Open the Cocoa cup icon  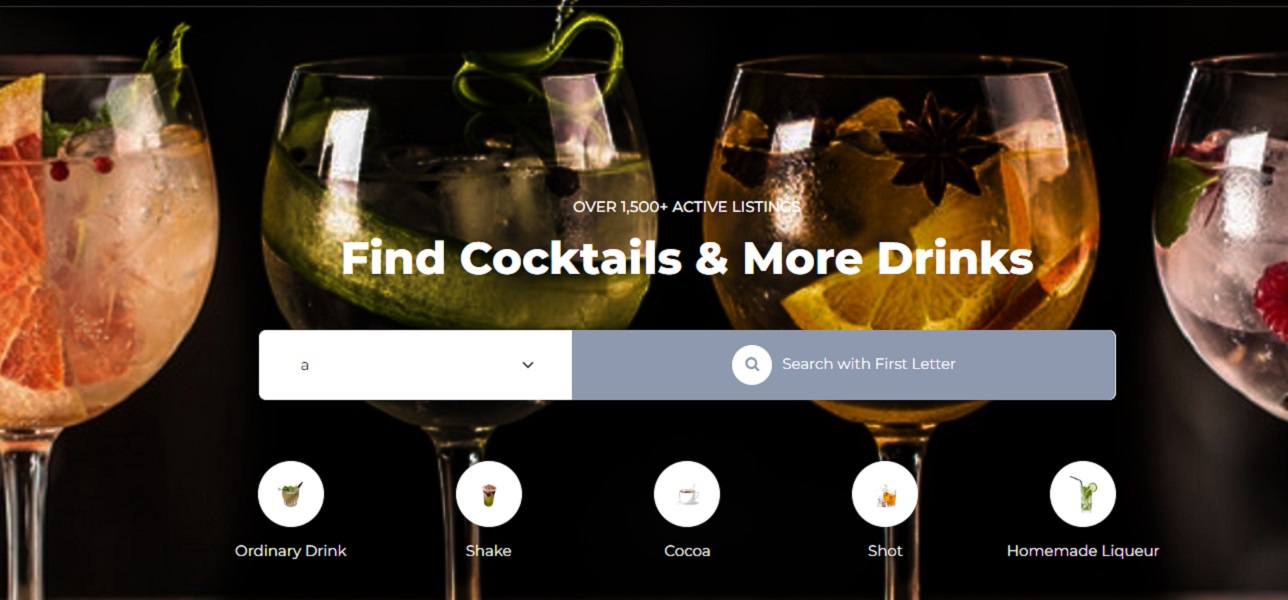(686, 494)
